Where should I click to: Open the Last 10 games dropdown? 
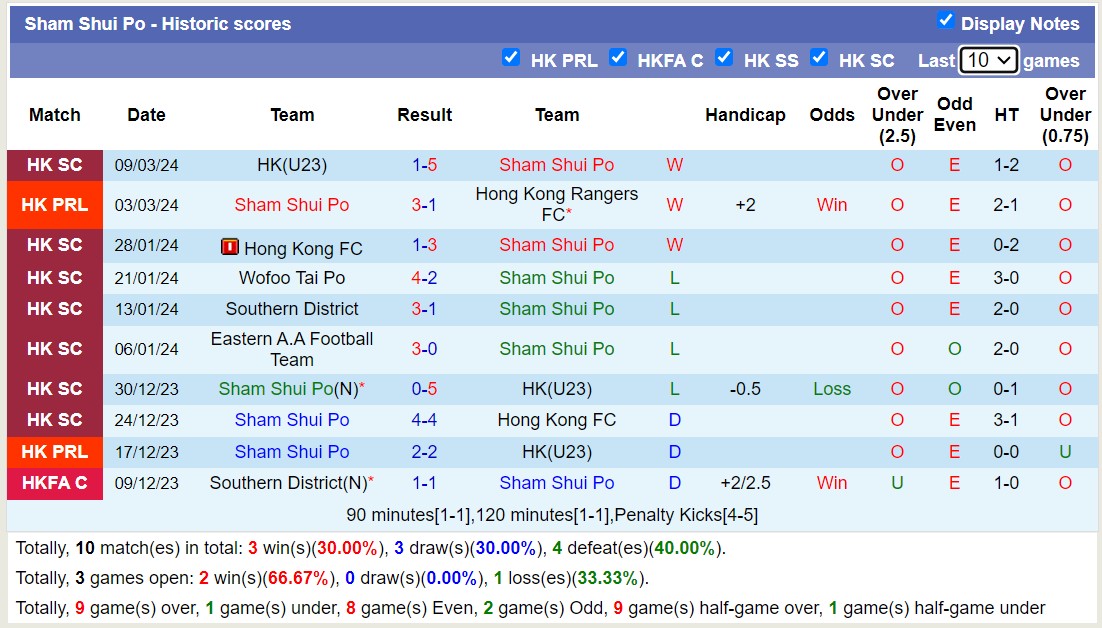(988, 60)
